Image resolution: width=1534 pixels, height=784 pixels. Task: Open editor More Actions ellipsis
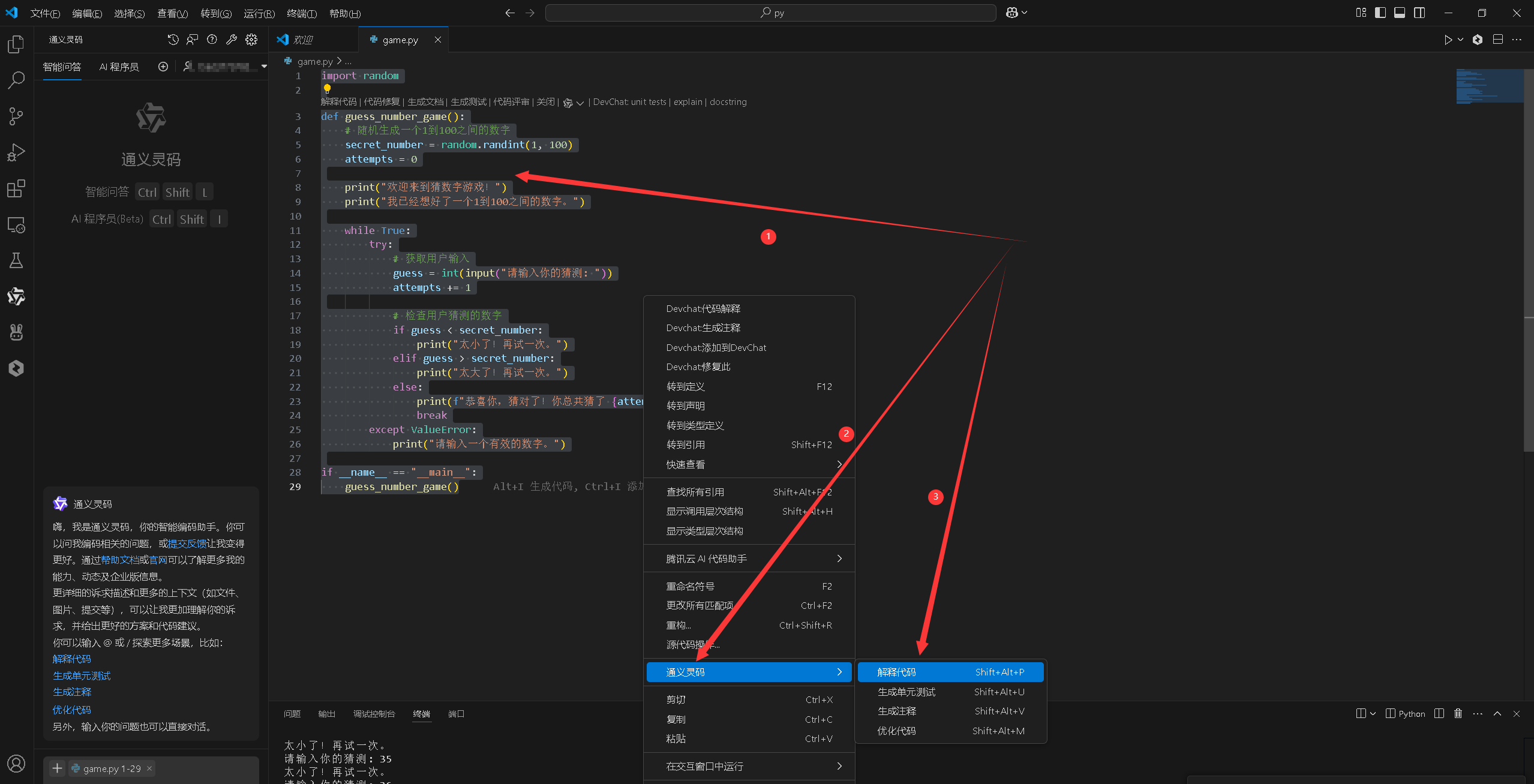[x=1517, y=40]
